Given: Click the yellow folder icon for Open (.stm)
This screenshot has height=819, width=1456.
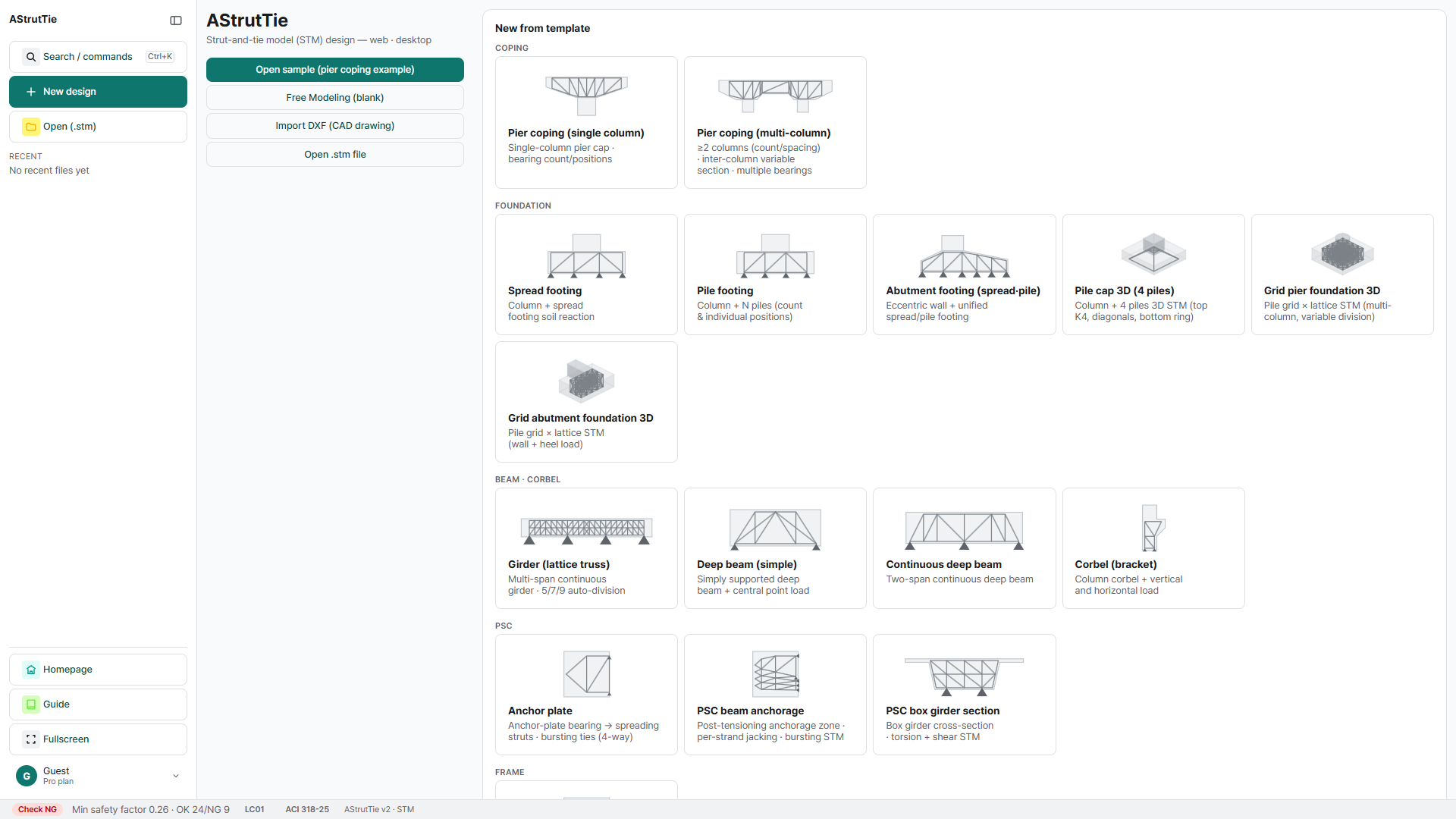Looking at the screenshot, I should tap(31, 127).
